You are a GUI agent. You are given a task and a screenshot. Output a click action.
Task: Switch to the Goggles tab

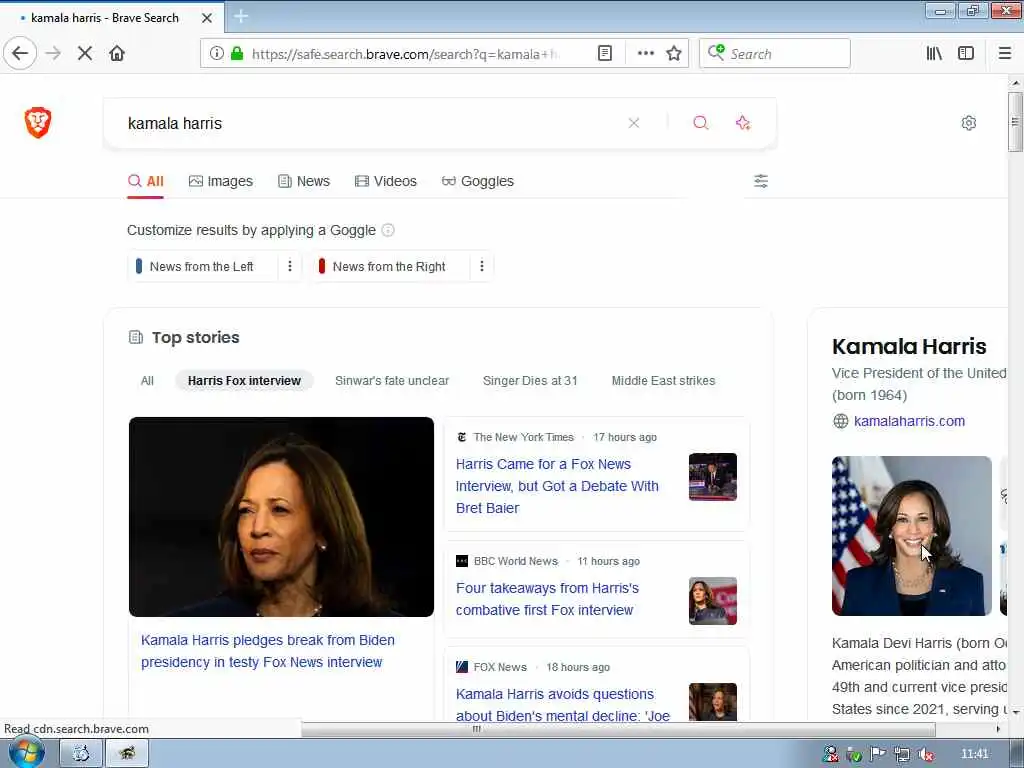pyautogui.click(x=477, y=181)
